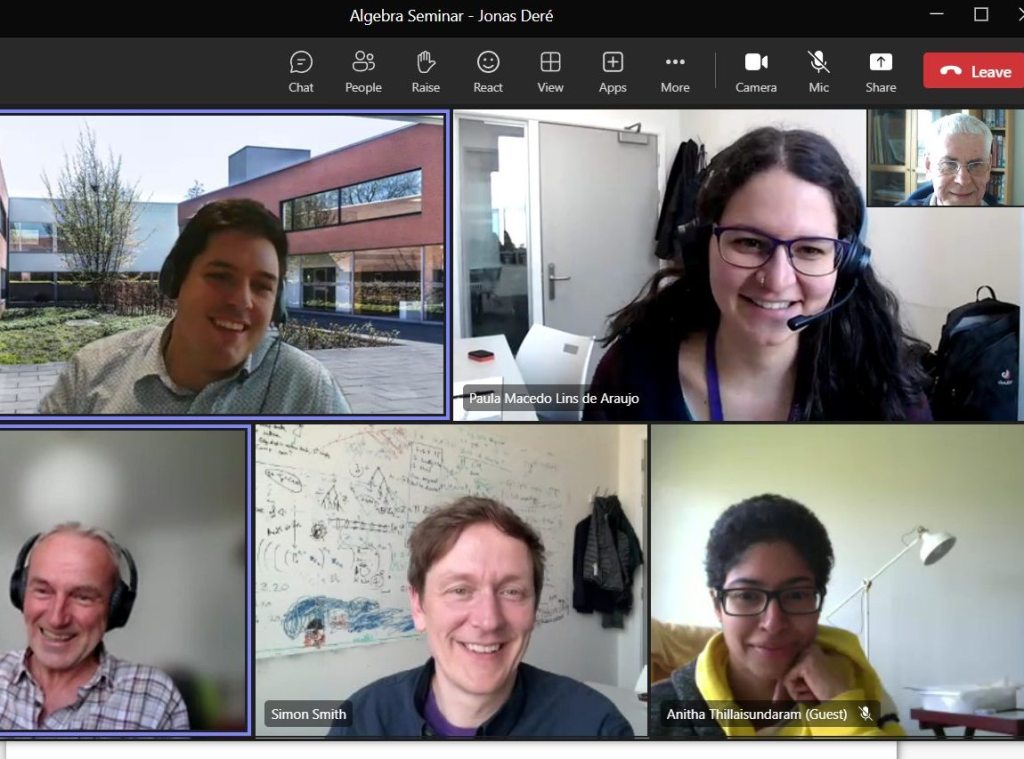Click the Share screen icon
This screenshot has height=759, width=1024.
[x=880, y=72]
